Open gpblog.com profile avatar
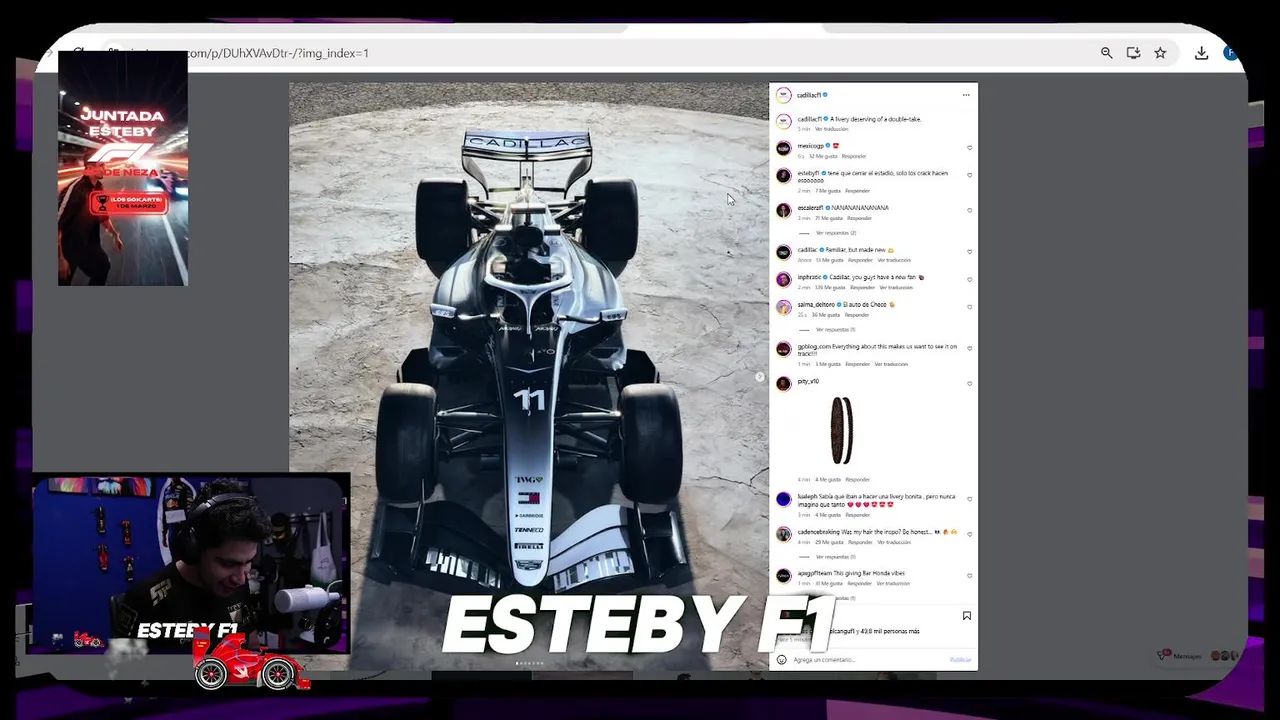The height and width of the screenshot is (720, 1280). (784, 348)
